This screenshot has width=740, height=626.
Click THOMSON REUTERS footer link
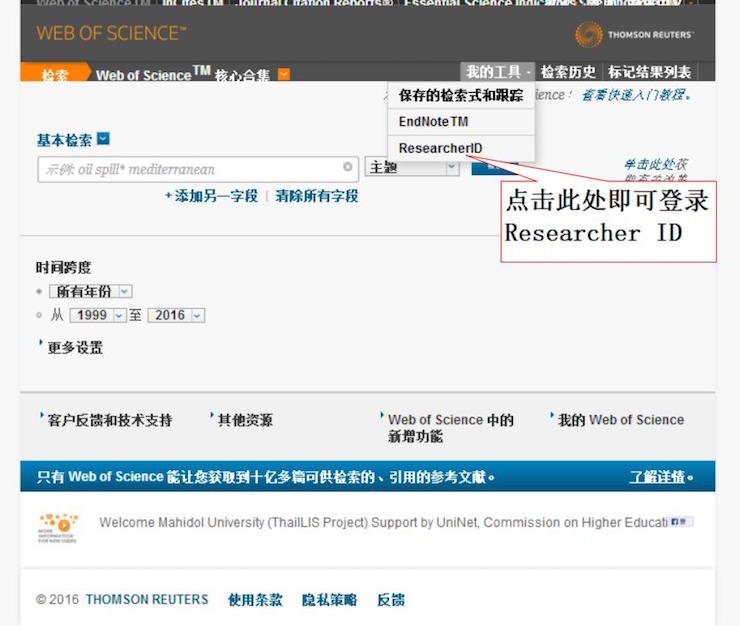[147, 600]
